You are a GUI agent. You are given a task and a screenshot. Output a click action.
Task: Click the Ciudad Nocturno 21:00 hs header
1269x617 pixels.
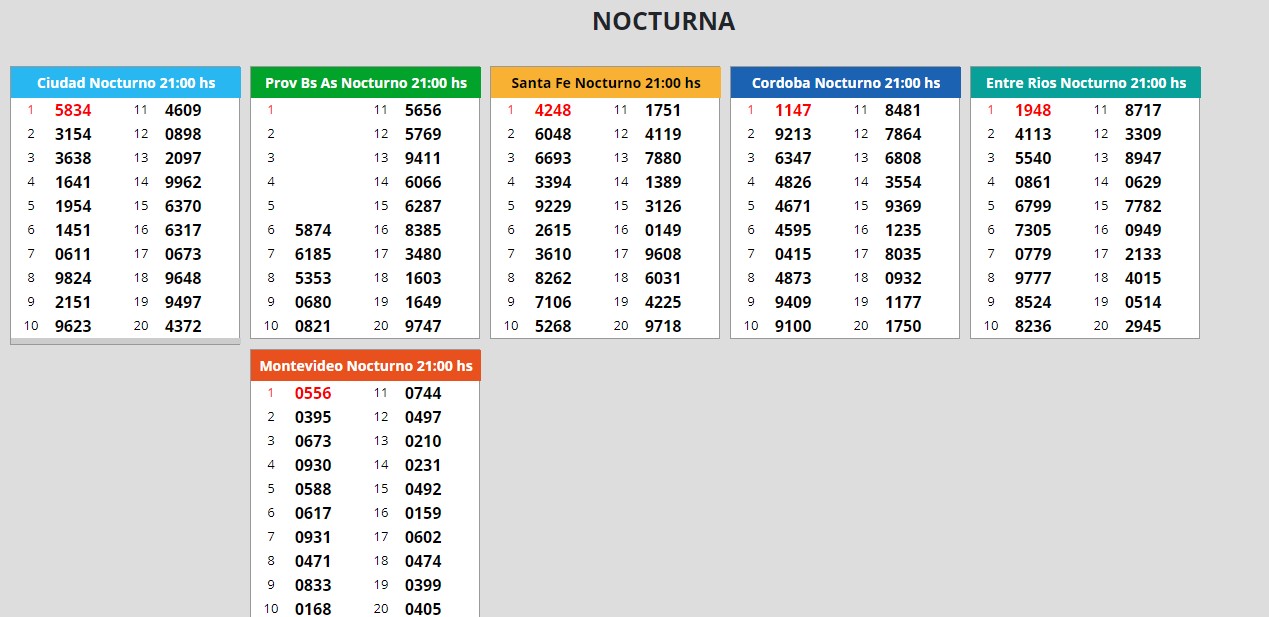125,83
